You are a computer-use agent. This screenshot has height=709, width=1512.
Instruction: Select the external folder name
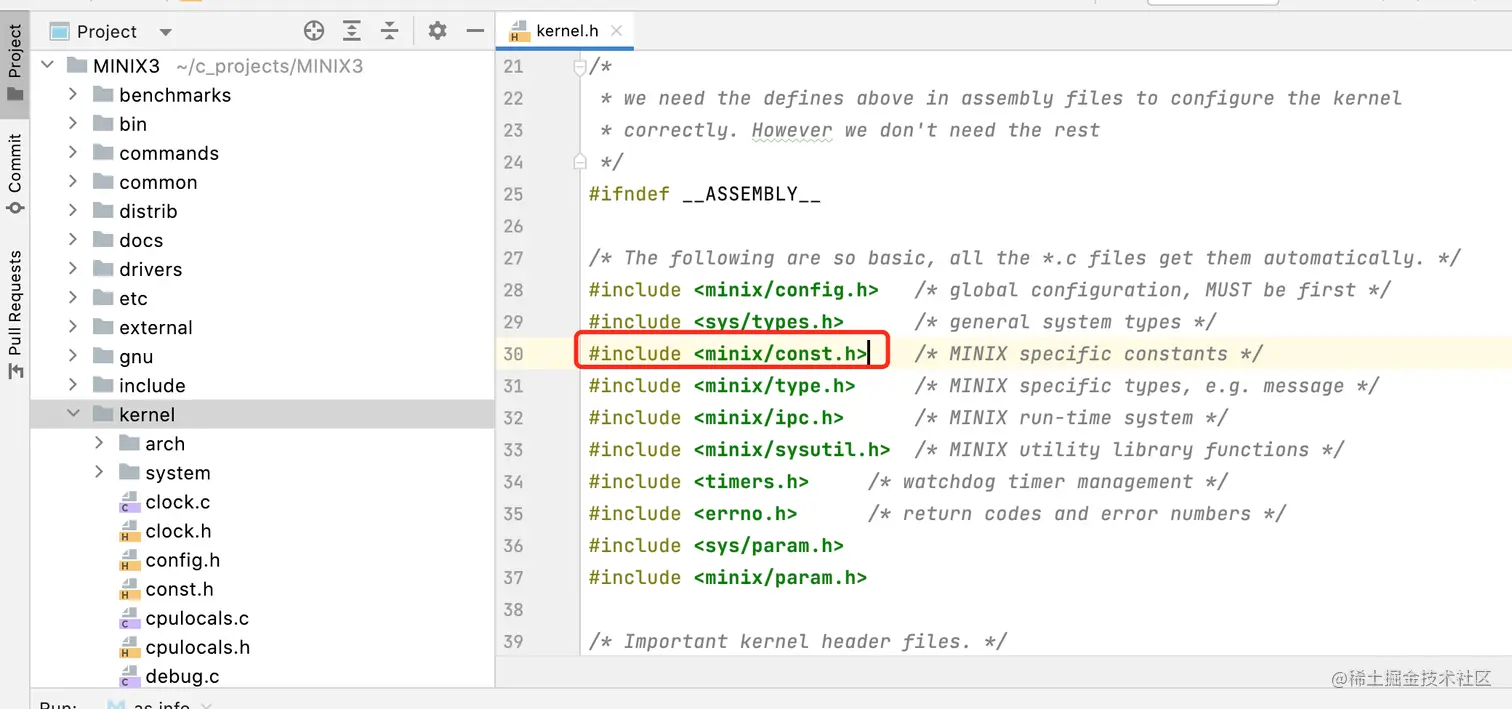pos(156,327)
